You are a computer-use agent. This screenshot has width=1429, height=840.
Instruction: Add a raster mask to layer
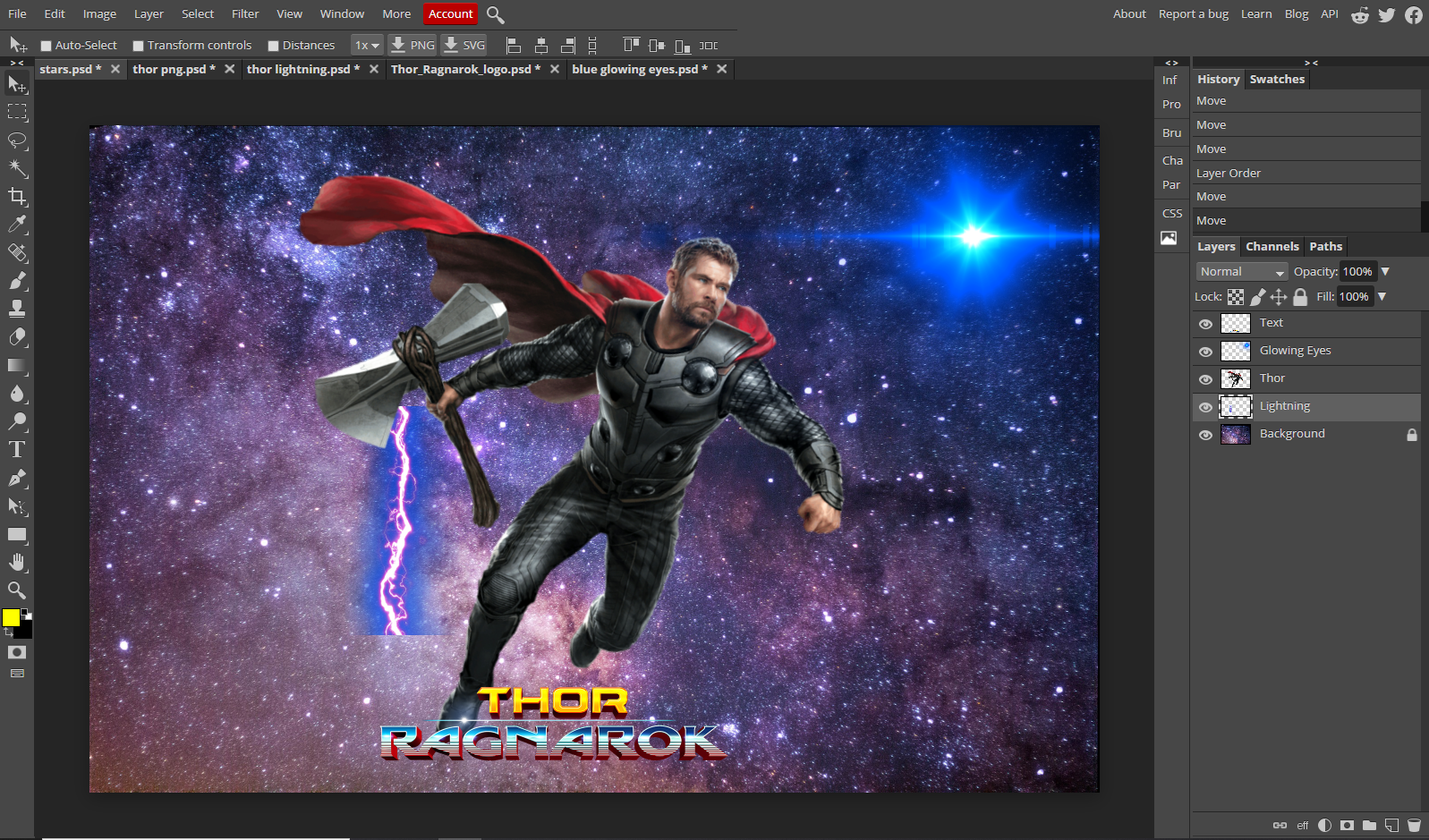tap(1347, 825)
